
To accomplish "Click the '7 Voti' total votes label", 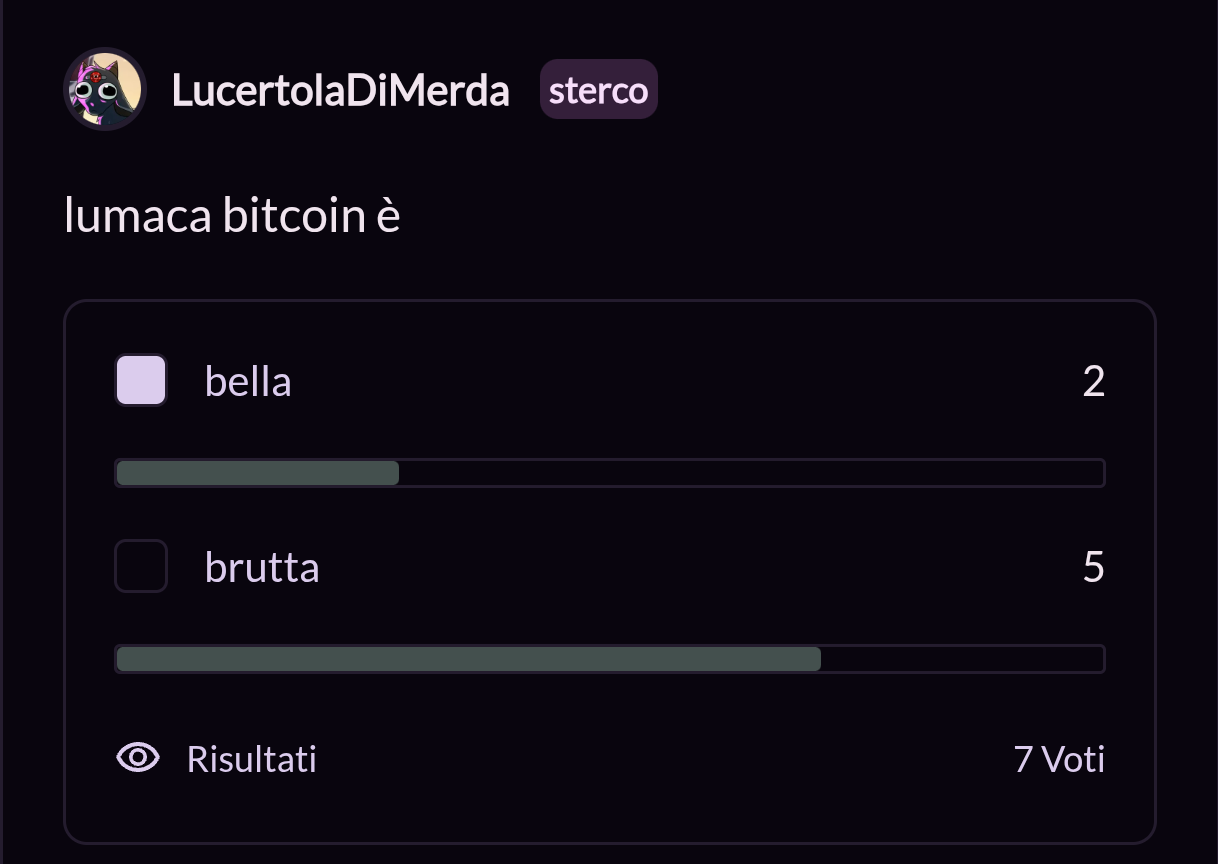I will tap(1059, 758).
